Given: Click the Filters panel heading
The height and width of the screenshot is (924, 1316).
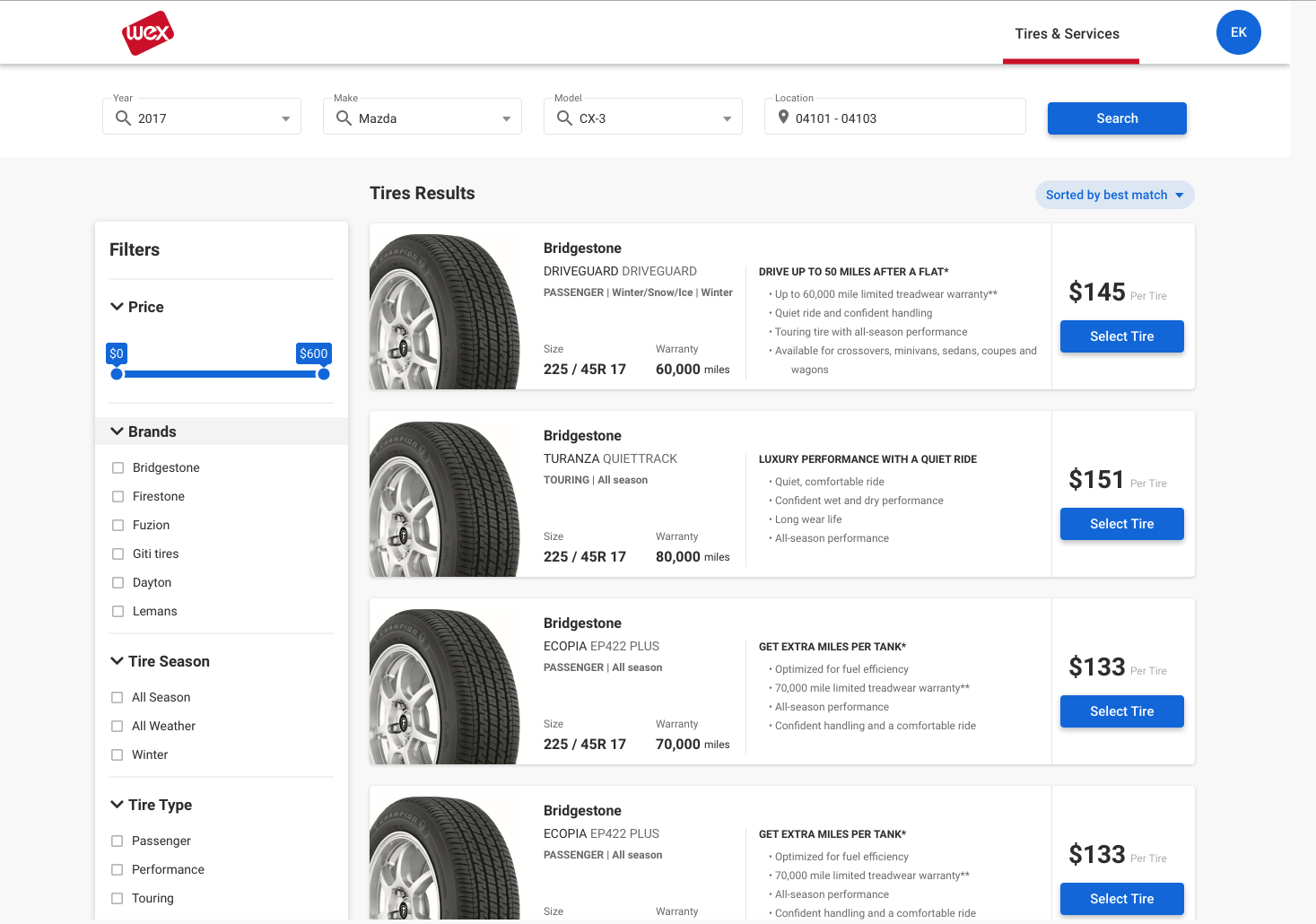Looking at the screenshot, I should tap(135, 249).
